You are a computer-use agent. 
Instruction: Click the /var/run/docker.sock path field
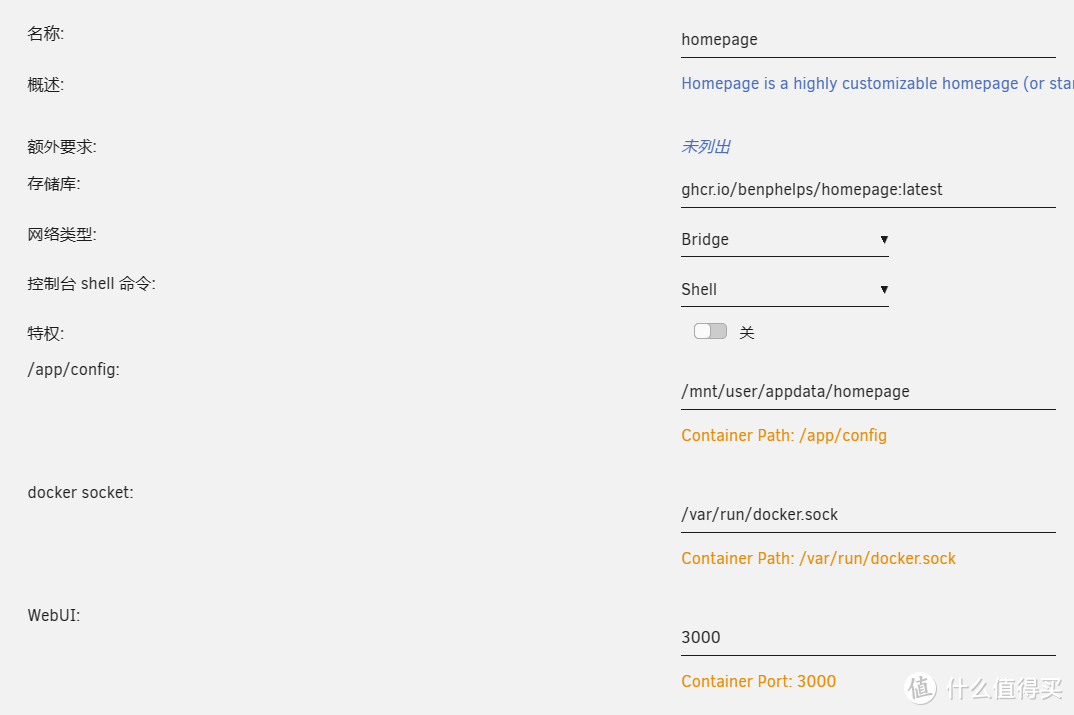click(867, 515)
